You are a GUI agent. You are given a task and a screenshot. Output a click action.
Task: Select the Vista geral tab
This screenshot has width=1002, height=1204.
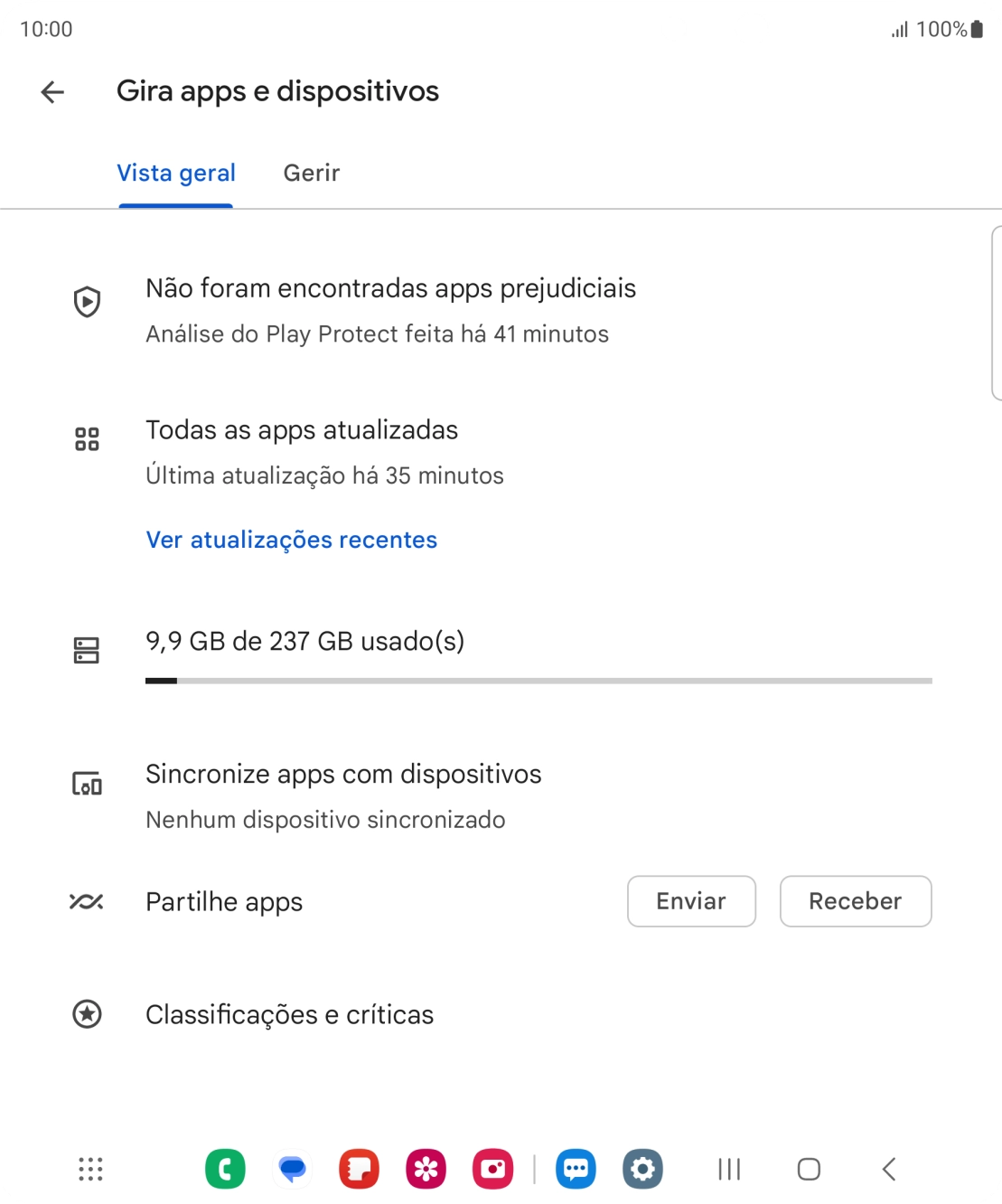click(x=176, y=173)
